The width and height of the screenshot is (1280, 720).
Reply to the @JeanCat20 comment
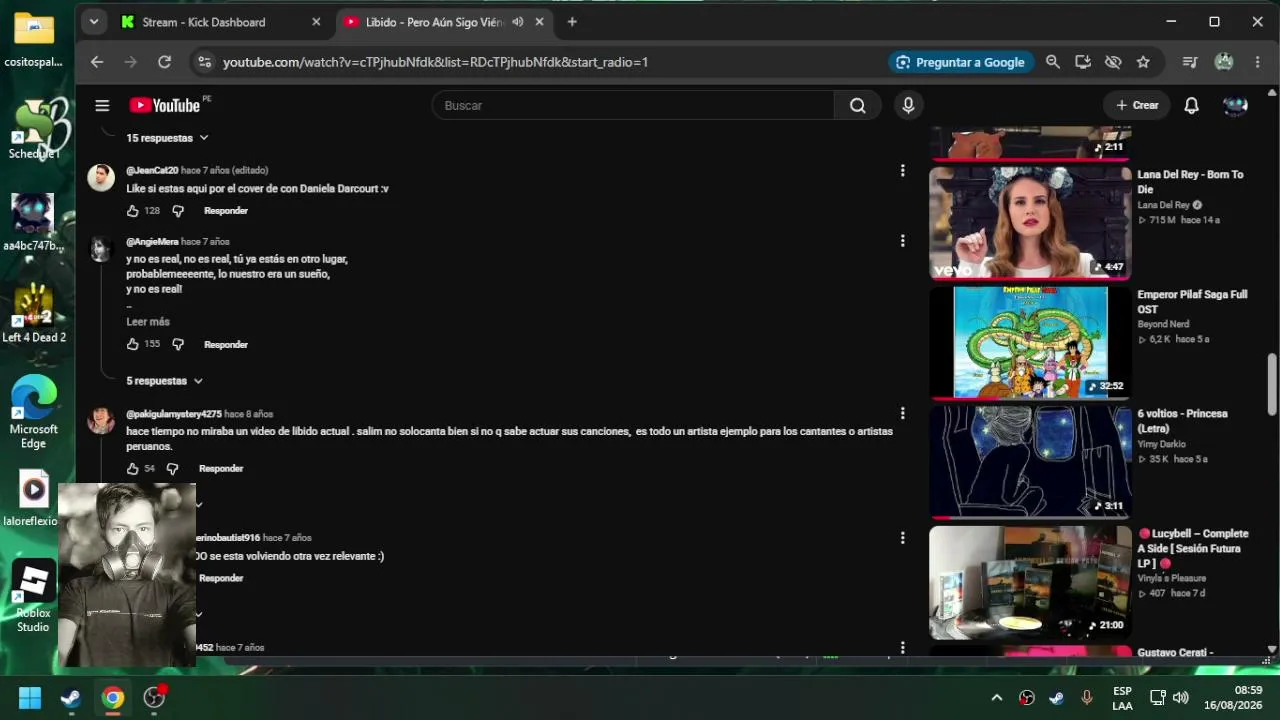pyautogui.click(x=226, y=211)
